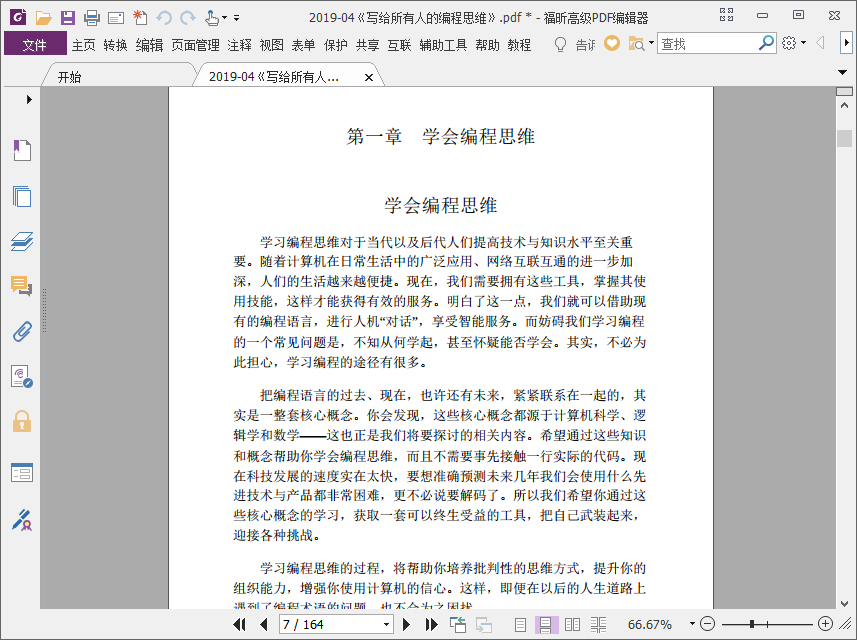Viewport: 857px width, 640px height.
Task: Zoom out with the minus button
Action: tap(707, 624)
